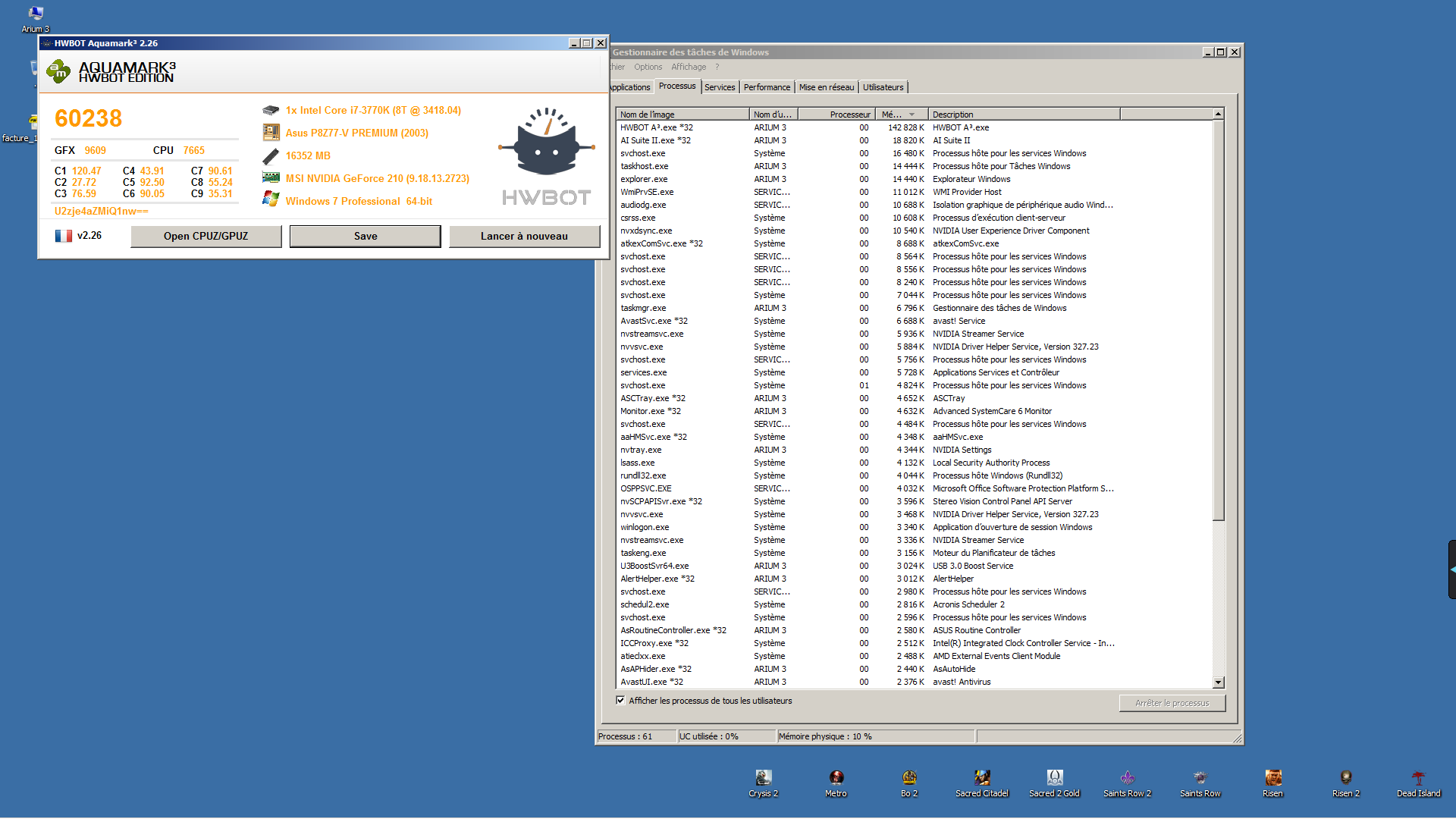The image size is (1456, 819).
Task: Switch to the Utilisateurs tab
Action: (x=883, y=87)
